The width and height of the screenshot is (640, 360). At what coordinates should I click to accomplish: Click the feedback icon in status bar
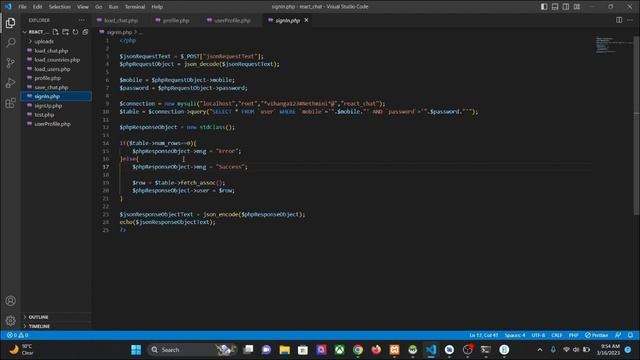pos(618,335)
